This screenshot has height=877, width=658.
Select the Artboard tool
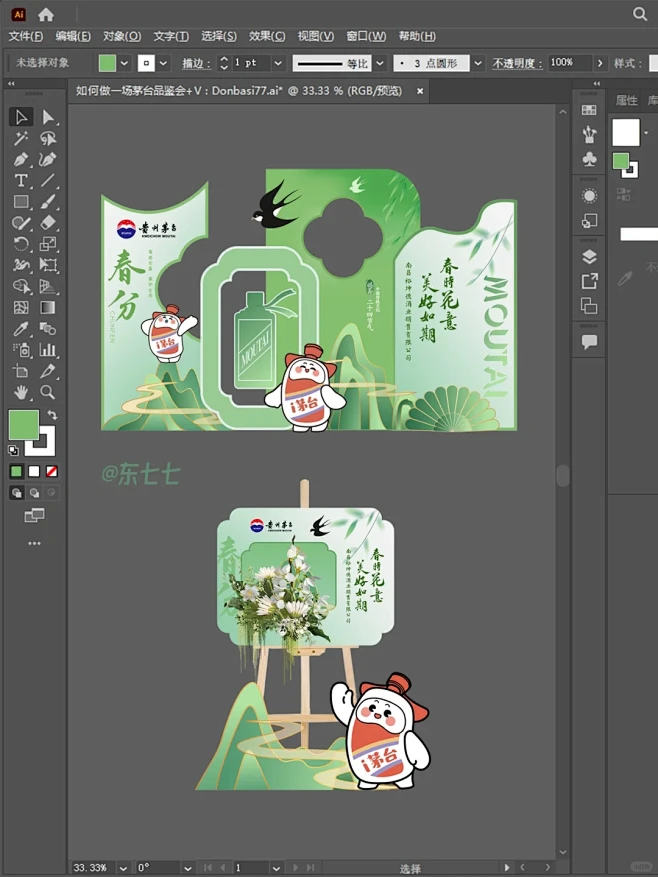(21, 371)
